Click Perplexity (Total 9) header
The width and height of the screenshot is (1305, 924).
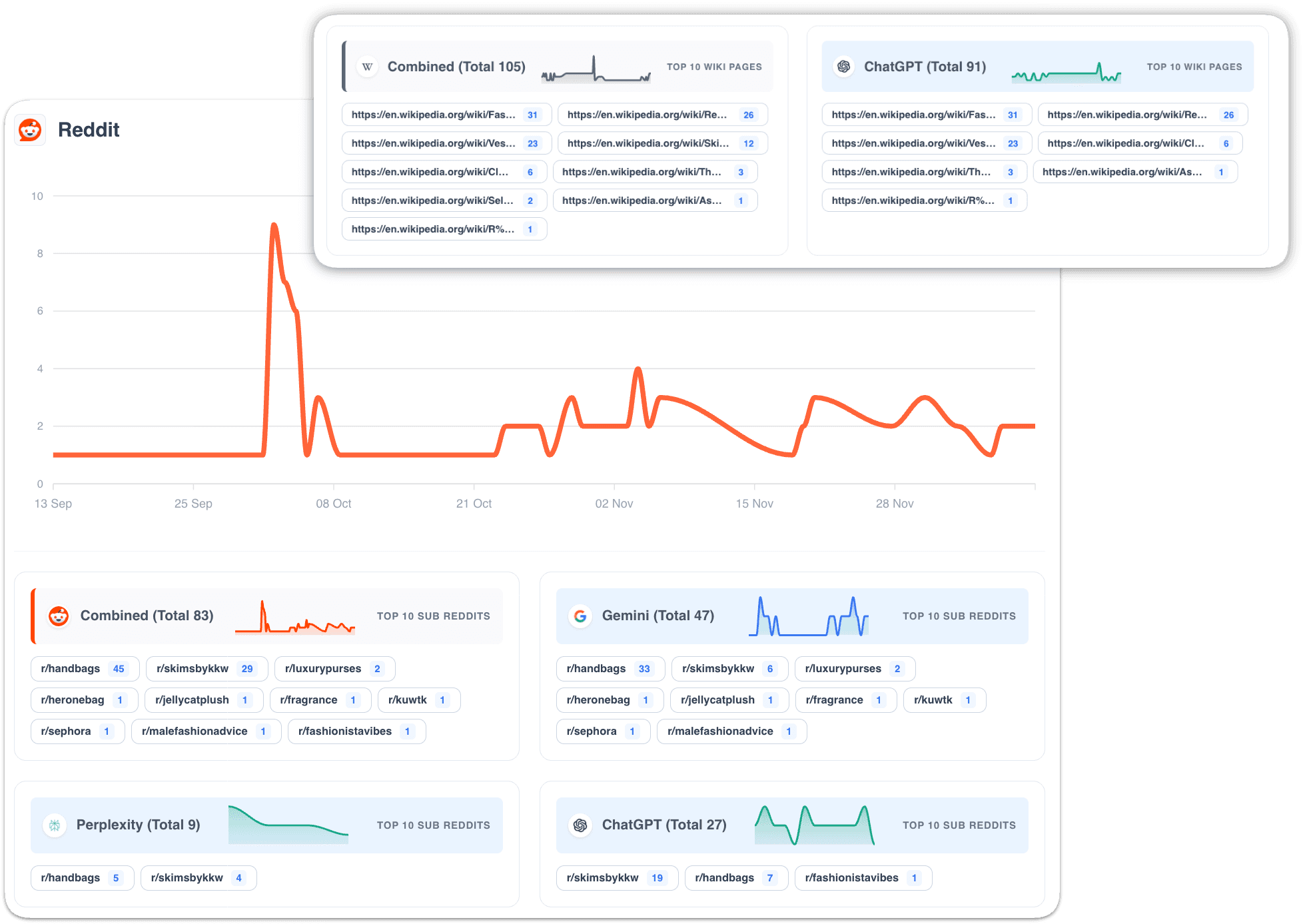coord(138,825)
